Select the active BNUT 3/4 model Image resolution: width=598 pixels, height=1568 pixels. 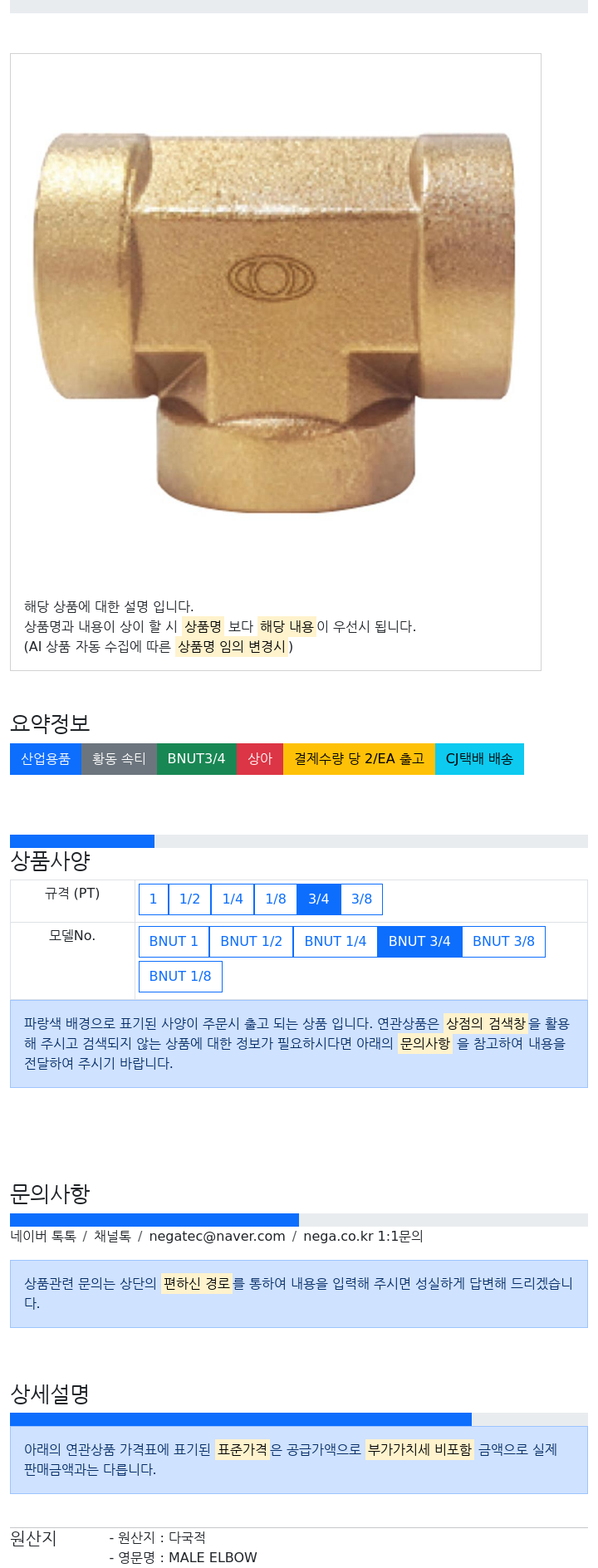(x=419, y=942)
